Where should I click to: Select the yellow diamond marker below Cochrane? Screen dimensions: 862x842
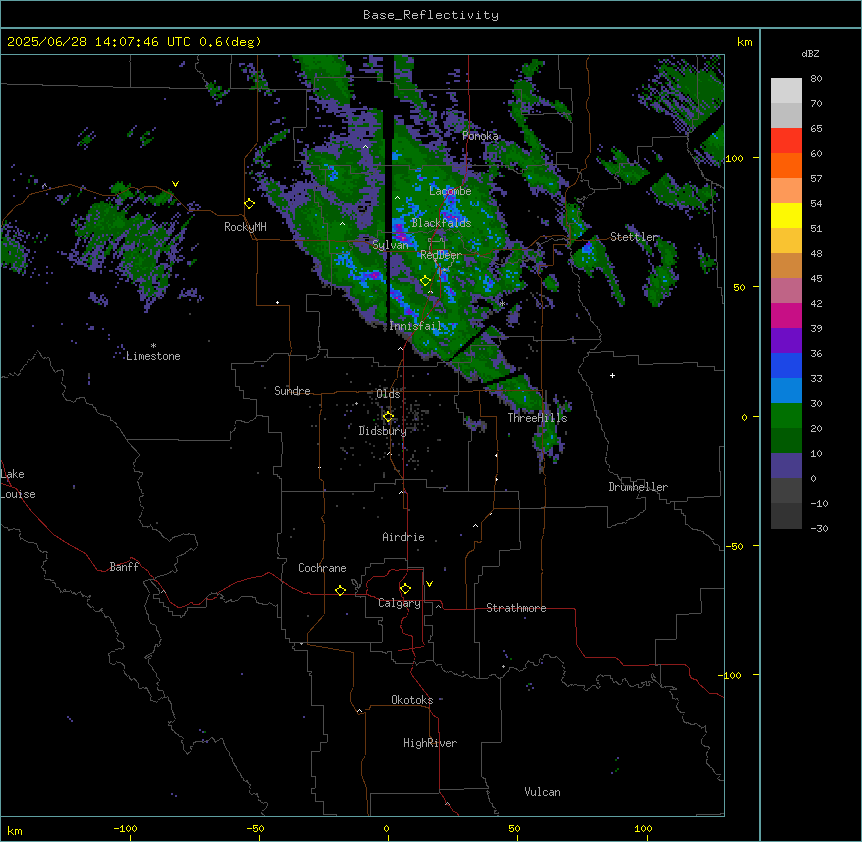pos(340,590)
